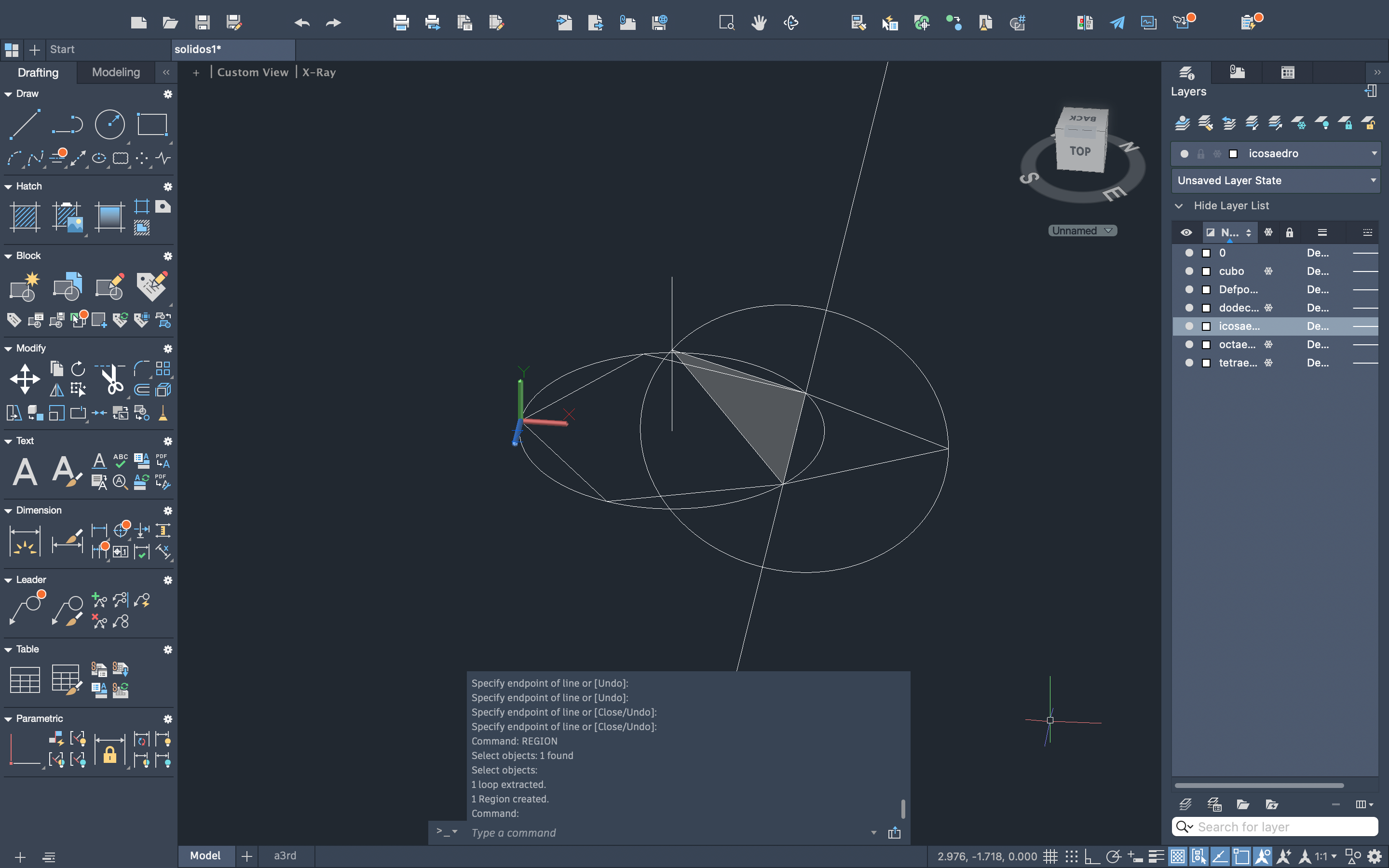Toggle grid display in status bar

pyautogui.click(x=1050, y=856)
